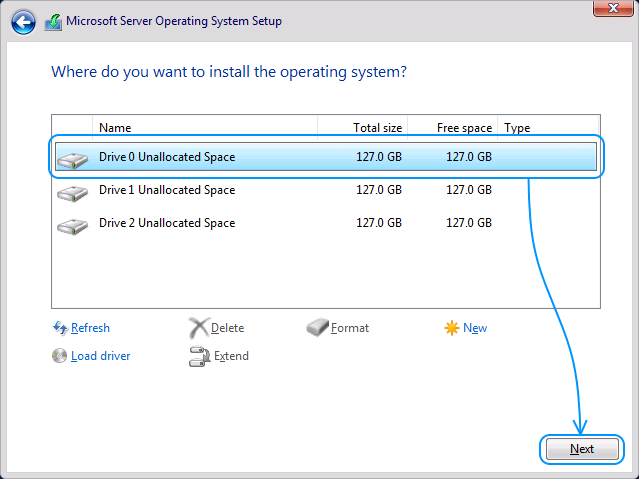
Task: Click Drive 0 free space value
Action: point(469,157)
